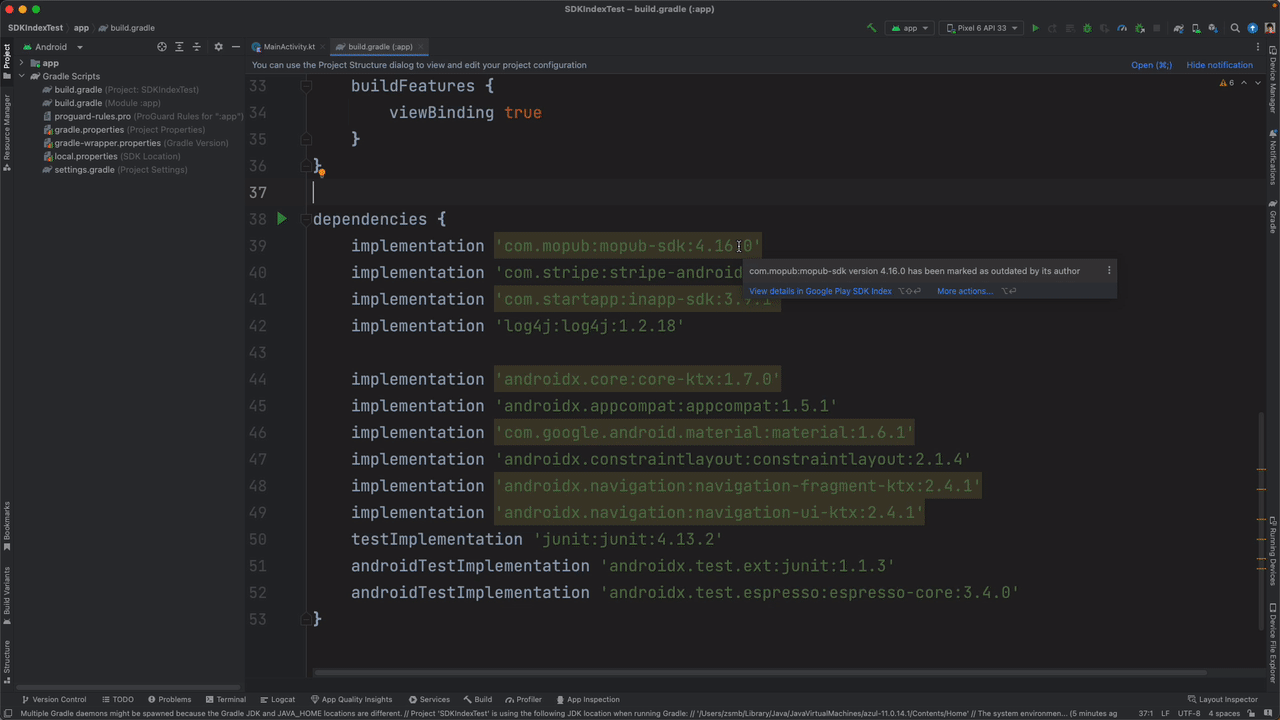Click the blue IDE update icon
This screenshot has height=720, width=1280.
1253,28
